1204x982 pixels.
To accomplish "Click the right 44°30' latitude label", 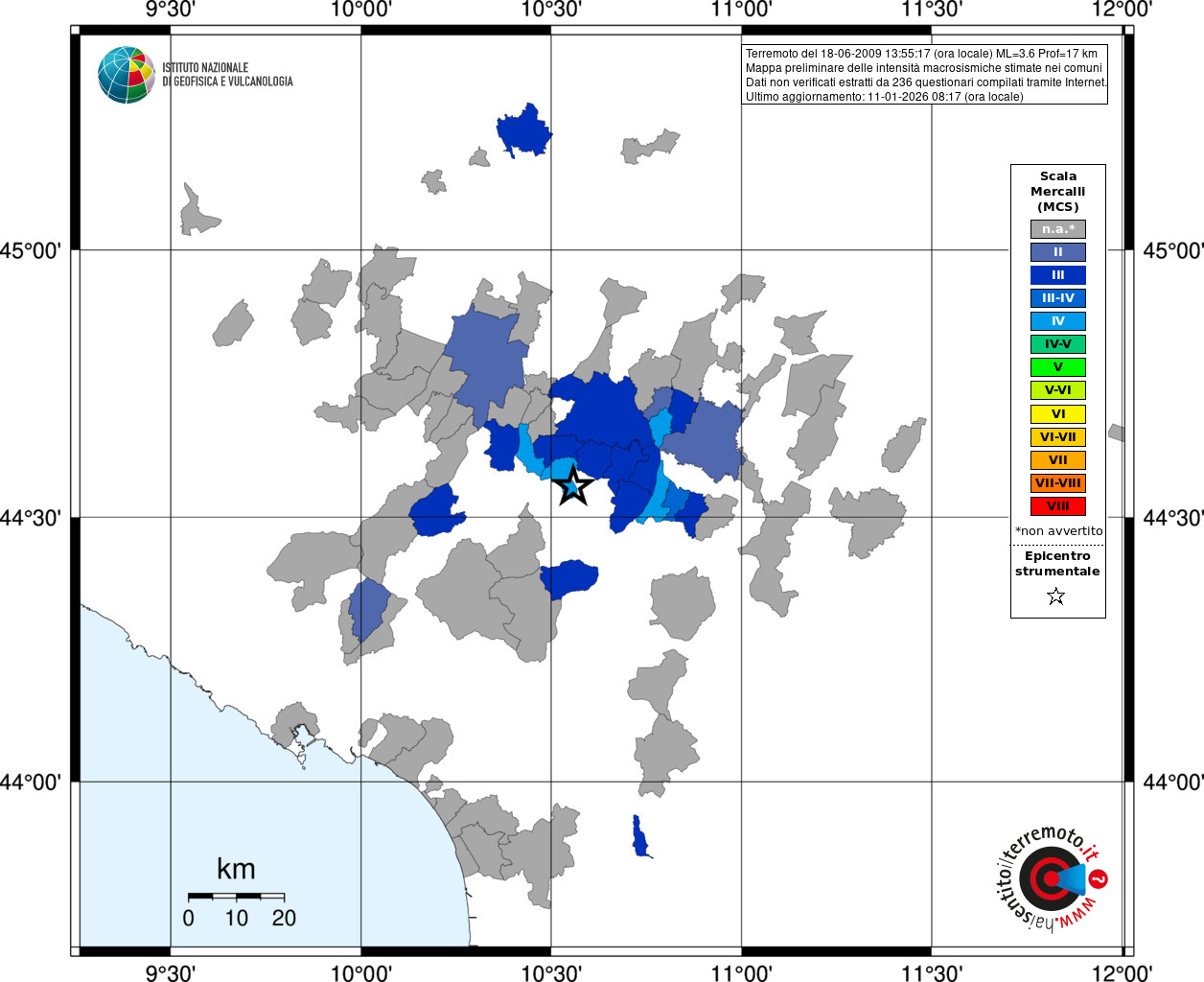I will click(1173, 518).
